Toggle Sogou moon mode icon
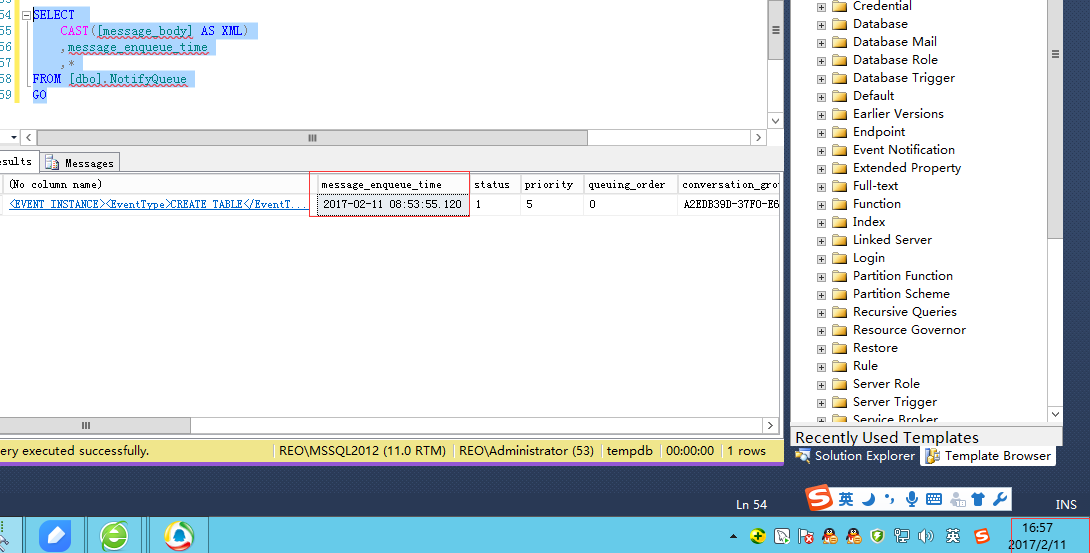 click(x=868, y=499)
